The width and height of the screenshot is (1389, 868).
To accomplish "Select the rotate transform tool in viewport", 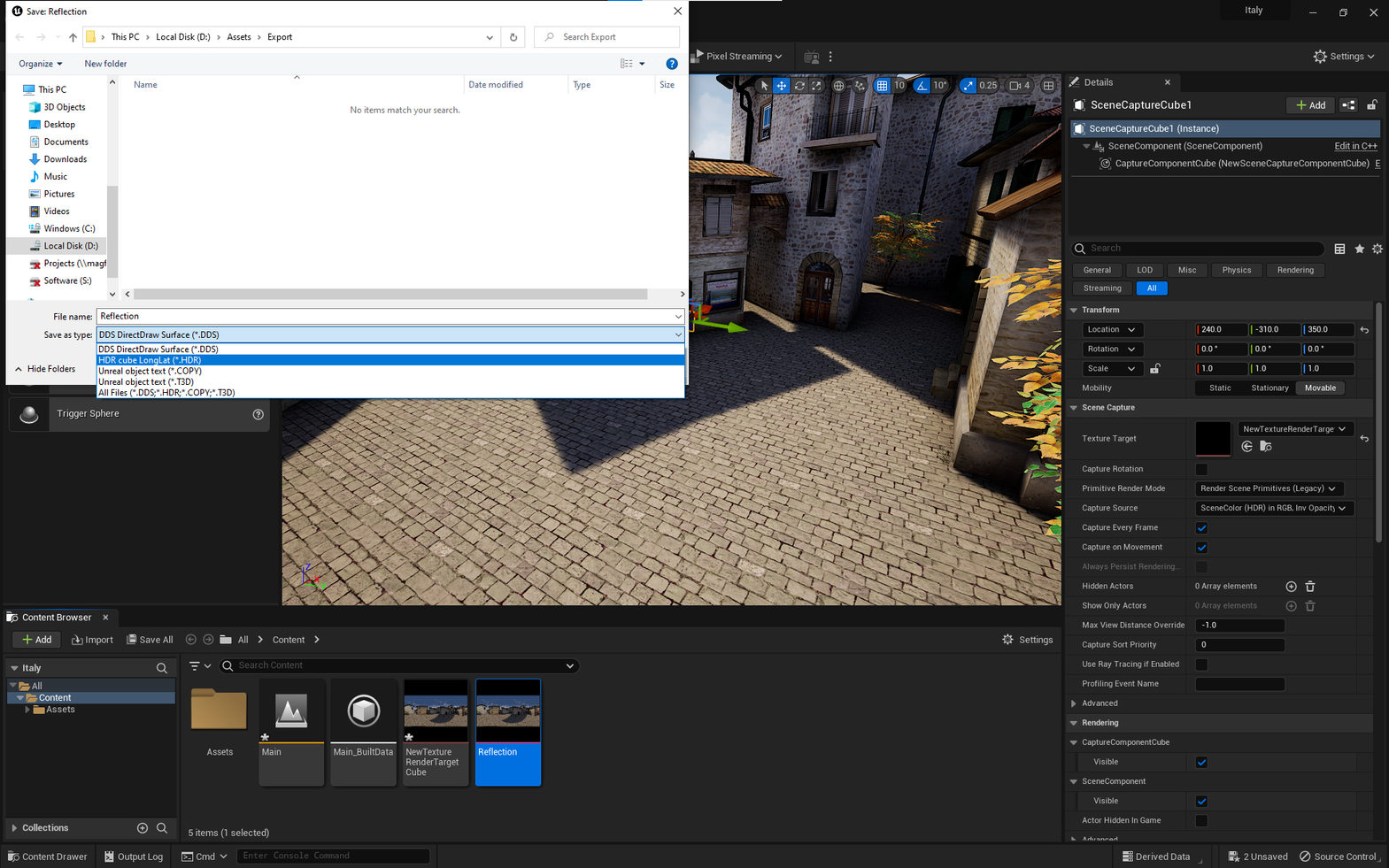I will coord(799,86).
